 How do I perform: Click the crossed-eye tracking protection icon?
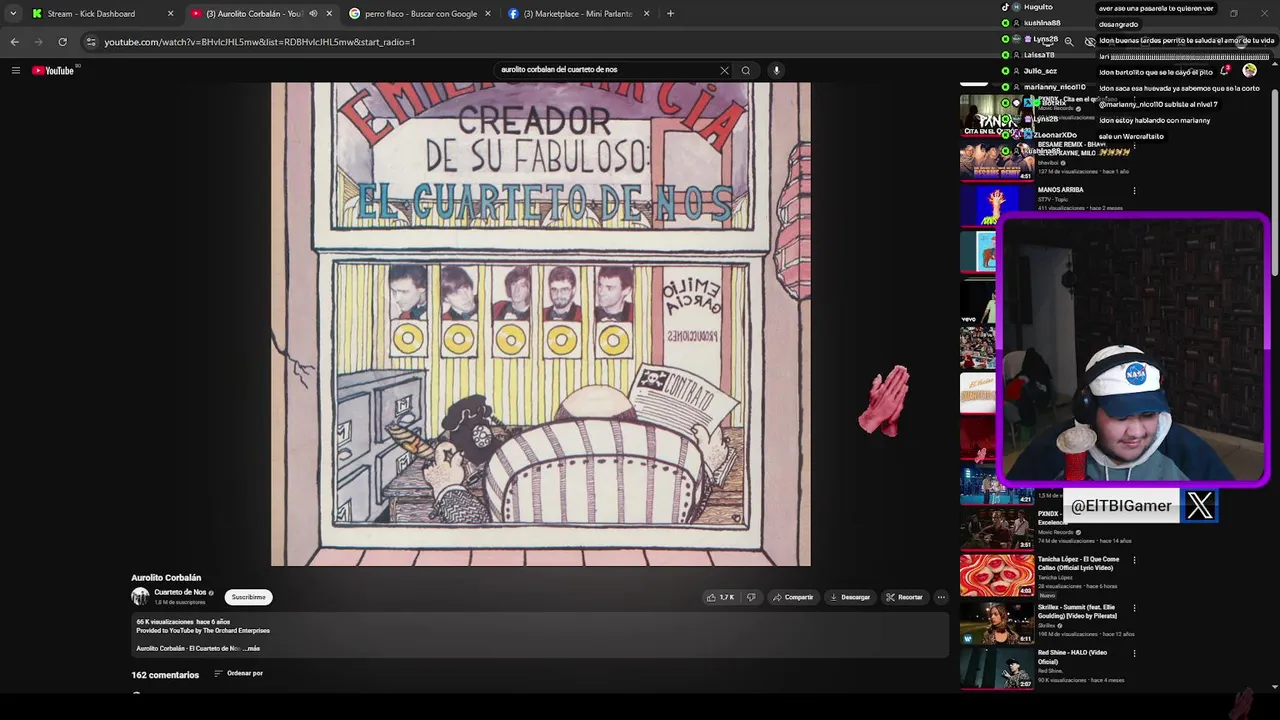[x=1090, y=42]
